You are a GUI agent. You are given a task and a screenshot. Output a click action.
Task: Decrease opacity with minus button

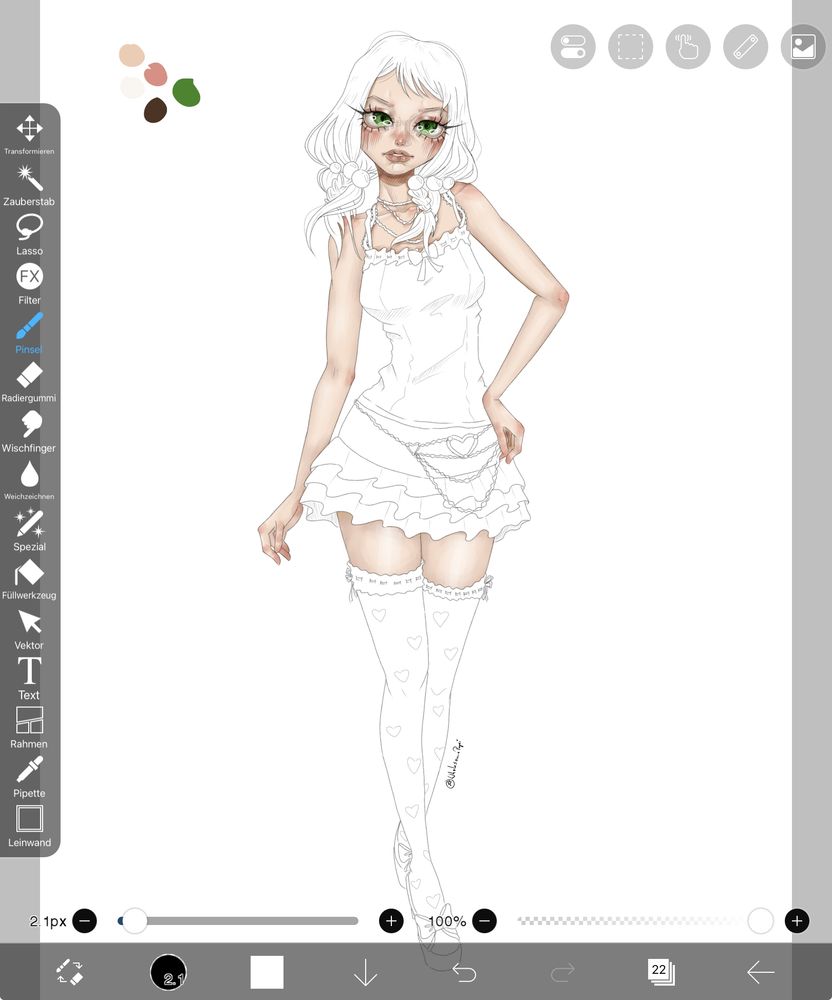coord(485,921)
